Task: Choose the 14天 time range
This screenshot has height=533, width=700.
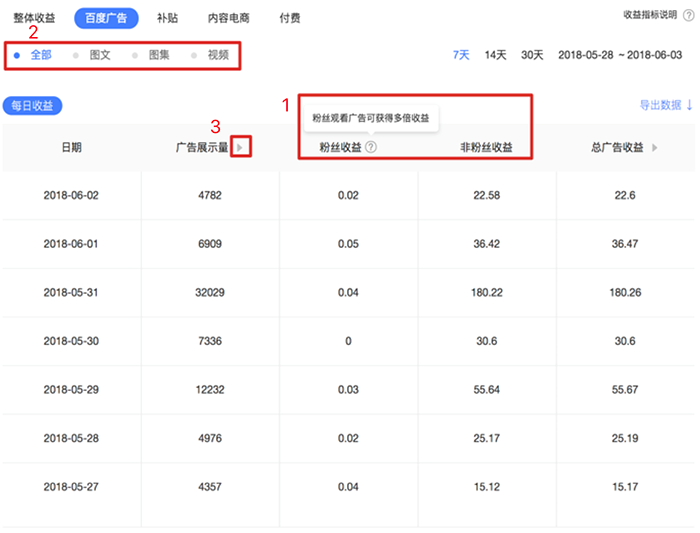Action: tap(495, 55)
